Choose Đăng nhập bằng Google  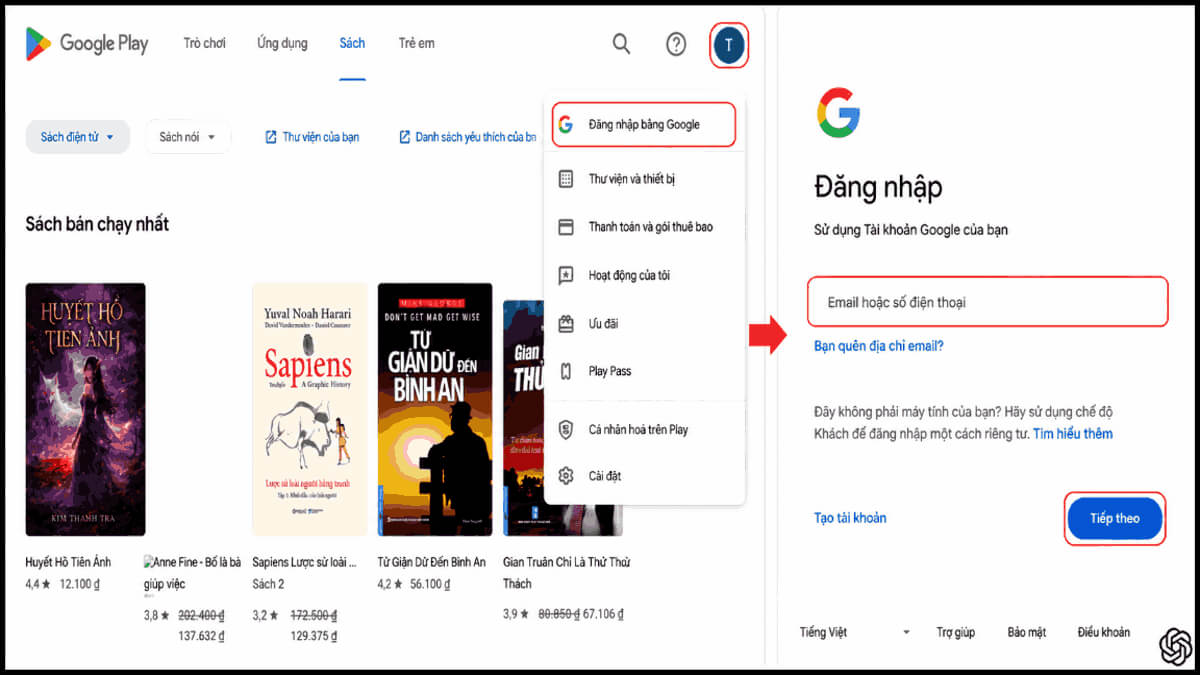coord(644,125)
